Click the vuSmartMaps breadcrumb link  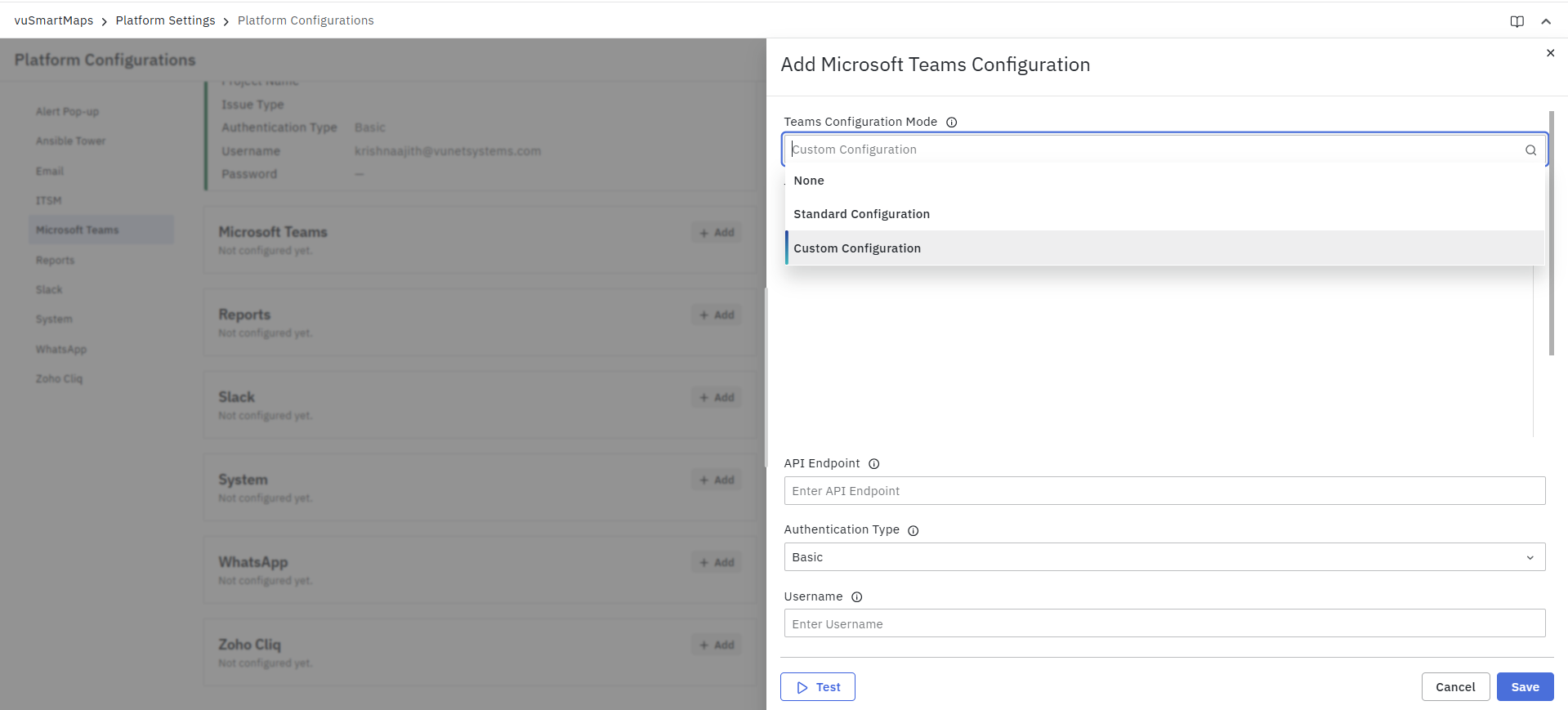[x=54, y=20]
